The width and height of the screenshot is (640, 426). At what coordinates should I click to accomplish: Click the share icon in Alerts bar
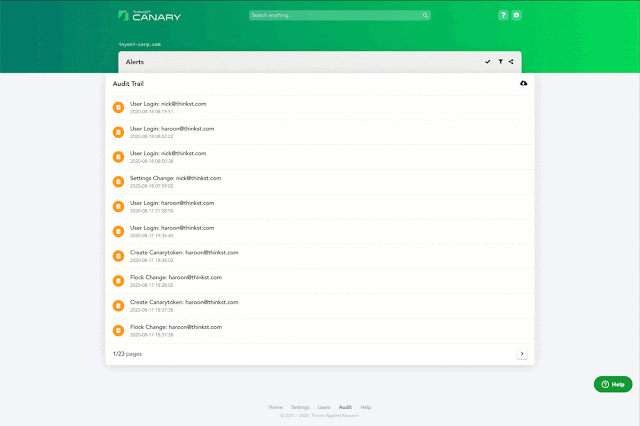pos(511,62)
